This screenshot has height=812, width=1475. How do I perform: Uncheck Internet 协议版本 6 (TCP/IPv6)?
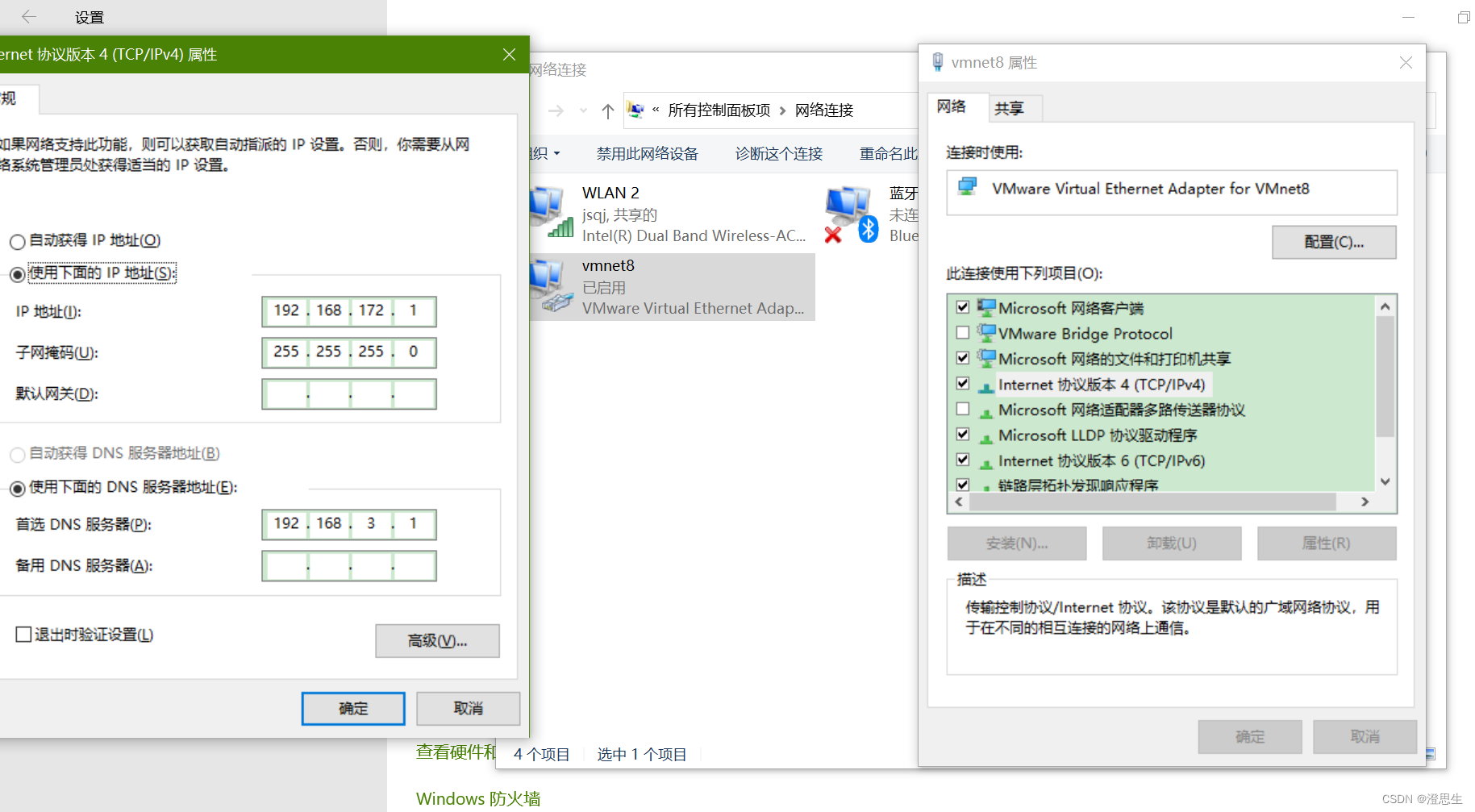point(962,460)
